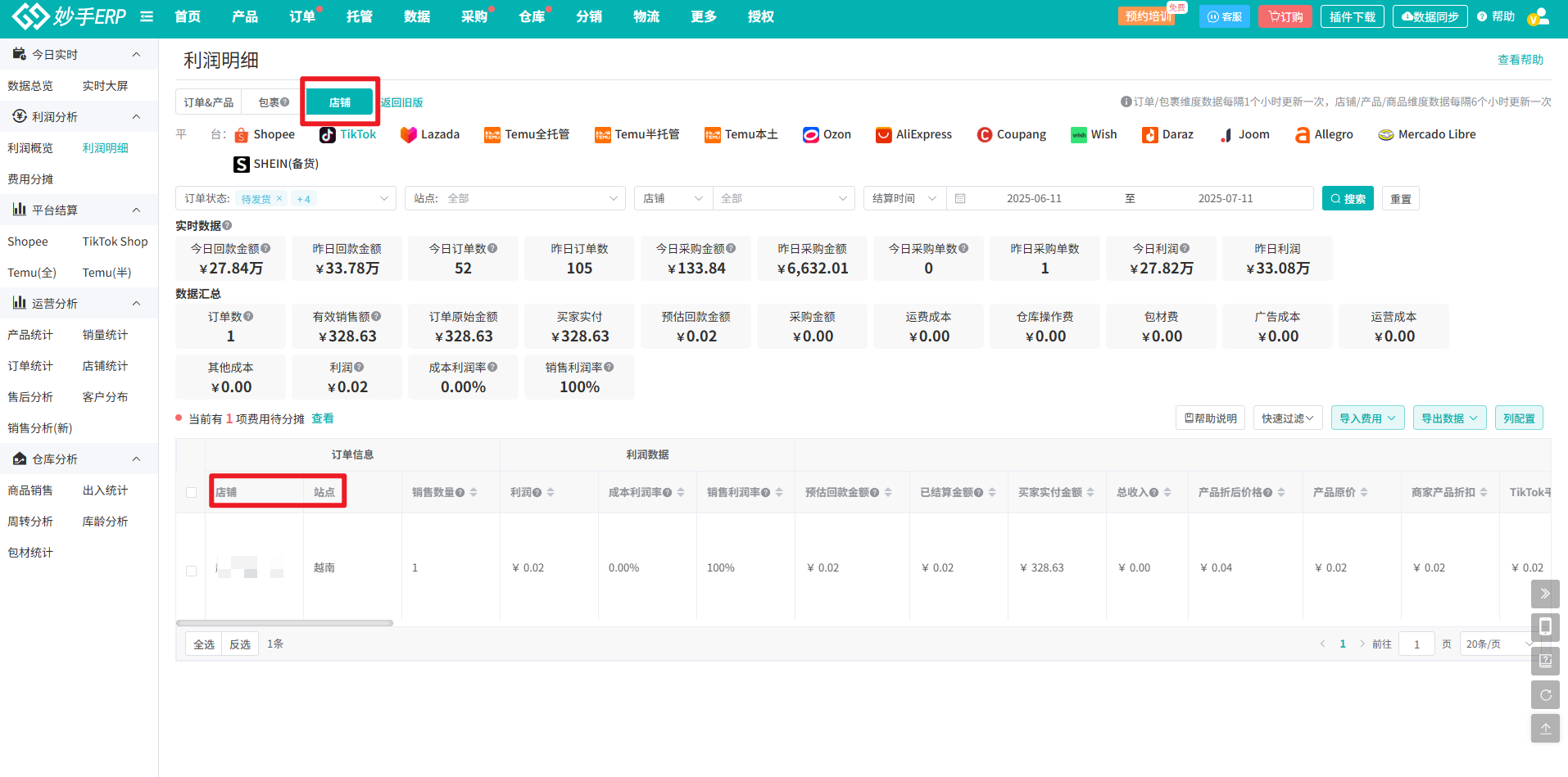
Task: Click the 列配置 button
Action: (x=1519, y=418)
